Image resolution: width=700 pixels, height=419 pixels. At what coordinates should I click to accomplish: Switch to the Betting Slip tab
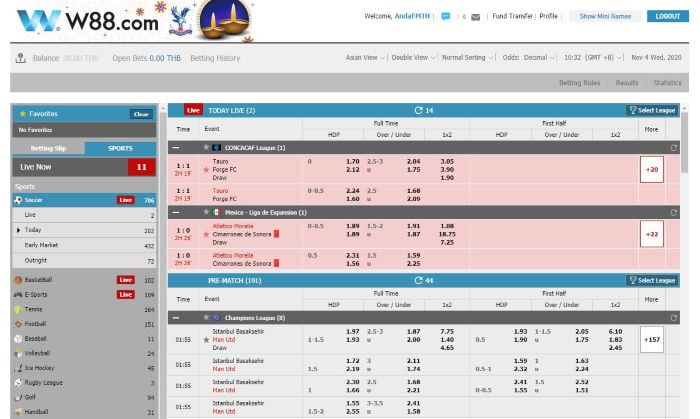pyautogui.click(x=48, y=148)
